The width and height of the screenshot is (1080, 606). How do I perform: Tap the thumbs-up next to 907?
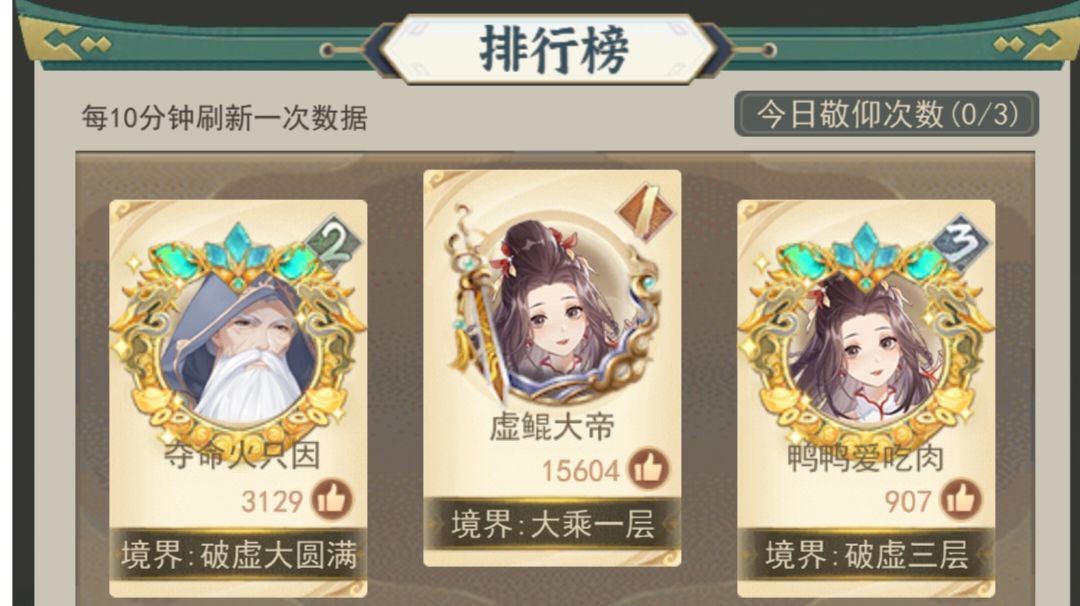pos(961,499)
